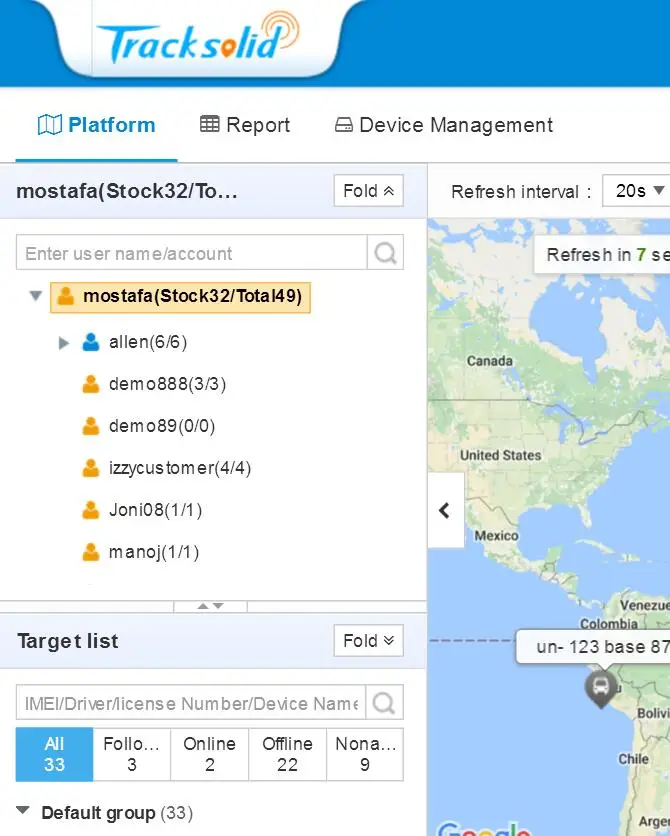The width and height of the screenshot is (670, 836).
Task: Open the Platform tab
Action: 96,125
